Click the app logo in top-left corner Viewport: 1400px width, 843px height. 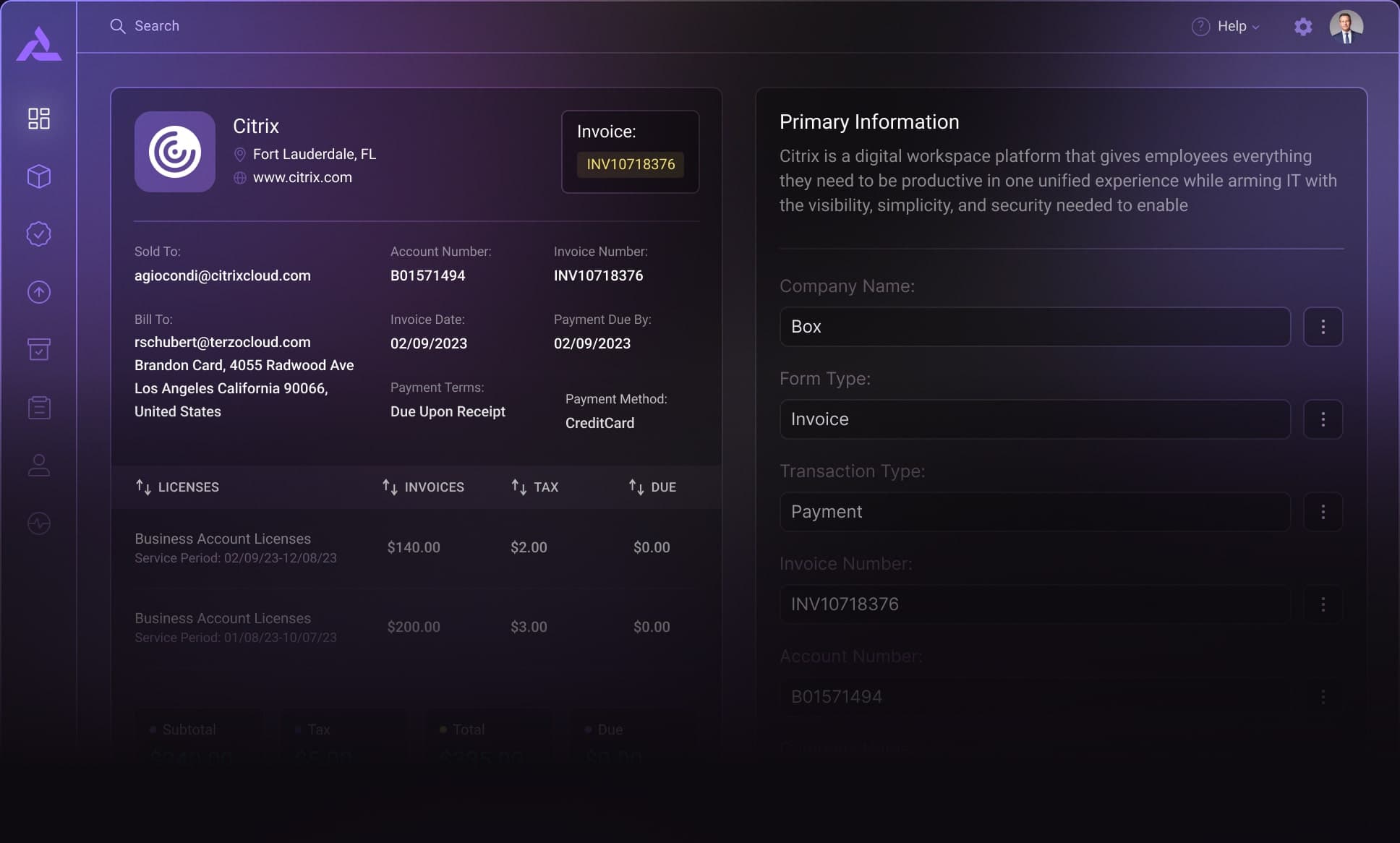coord(39,45)
